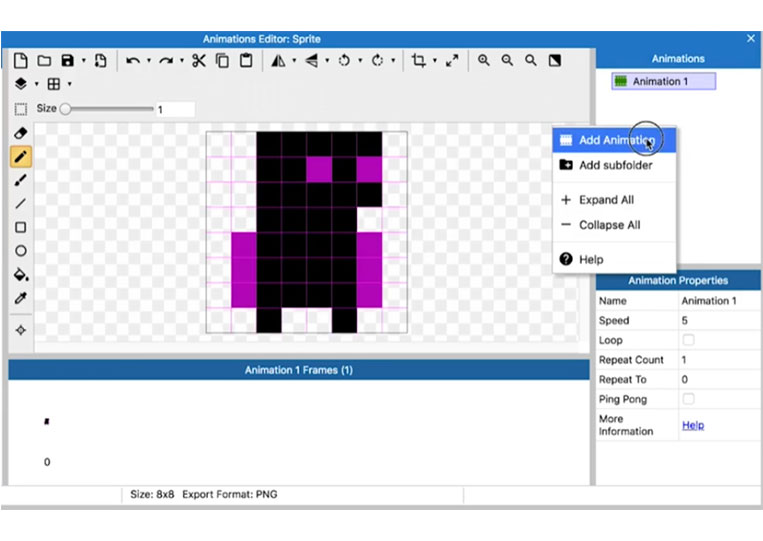Viewport: 763px width, 541px height.
Task: Select the Ellipse shape tool
Action: click(x=20, y=251)
